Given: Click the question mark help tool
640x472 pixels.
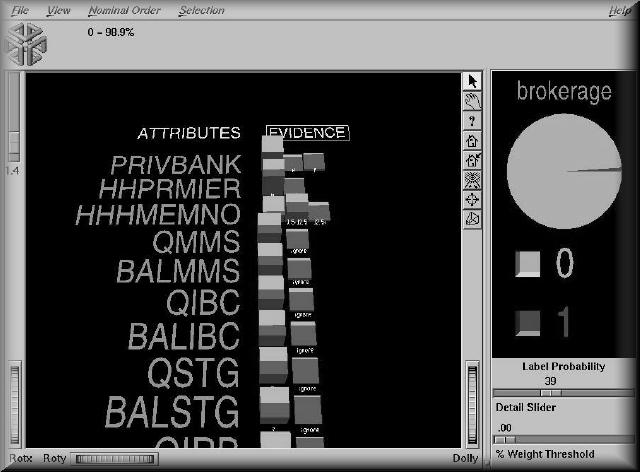Looking at the screenshot, I should coord(474,120).
